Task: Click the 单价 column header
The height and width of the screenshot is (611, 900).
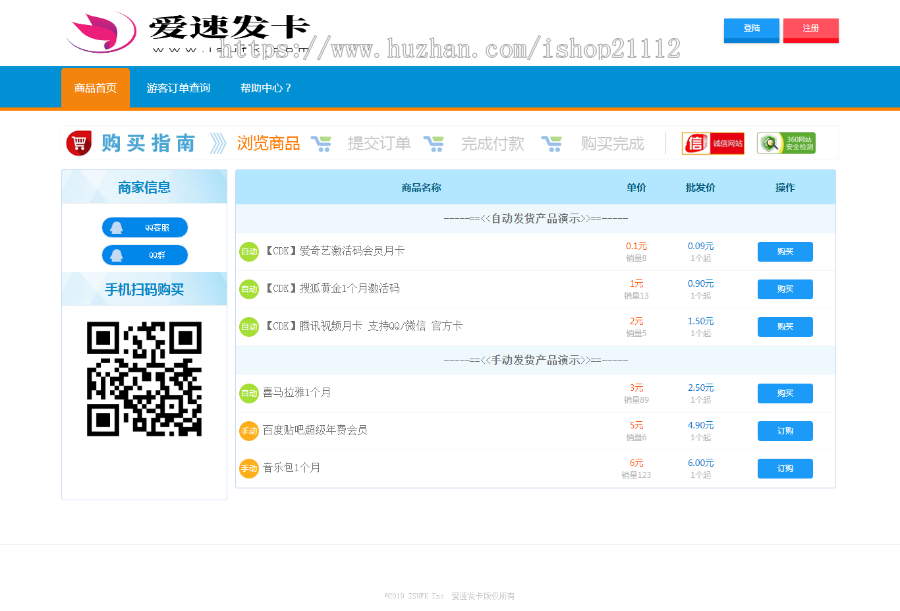Action: [x=636, y=187]
